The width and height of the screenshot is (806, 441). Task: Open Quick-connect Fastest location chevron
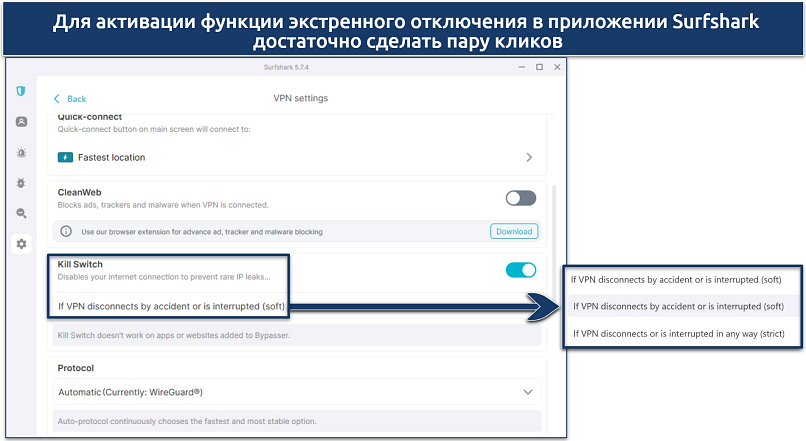point(529,157)
